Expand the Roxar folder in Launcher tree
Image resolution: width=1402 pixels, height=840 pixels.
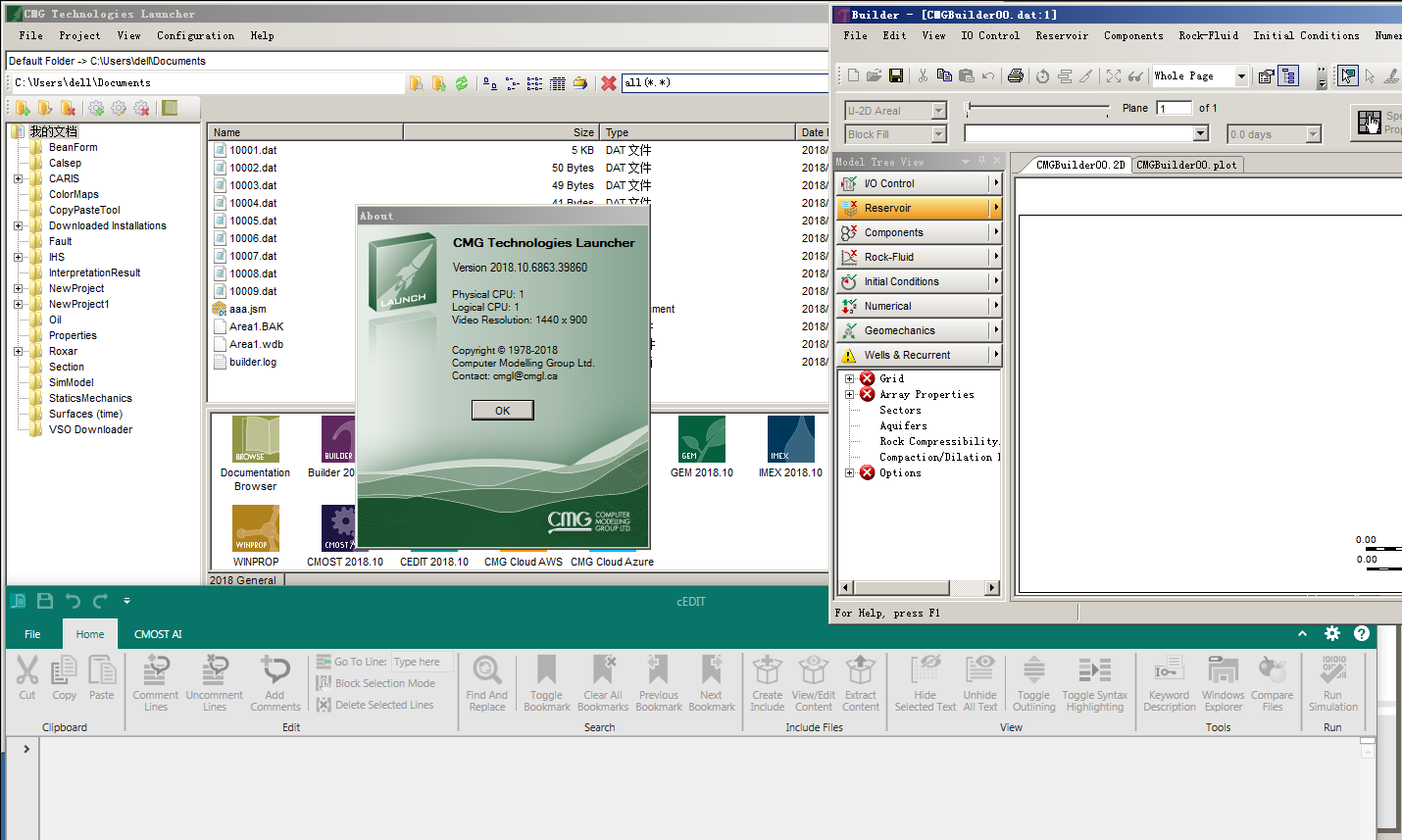18,351
